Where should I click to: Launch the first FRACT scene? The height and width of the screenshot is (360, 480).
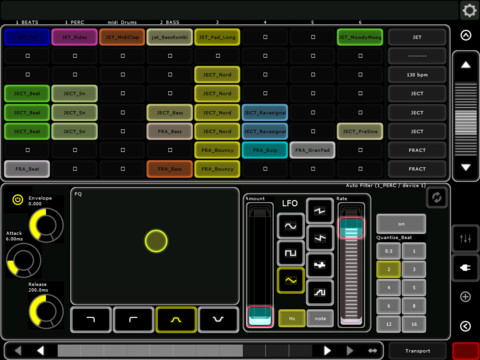[x=417, y=150]
